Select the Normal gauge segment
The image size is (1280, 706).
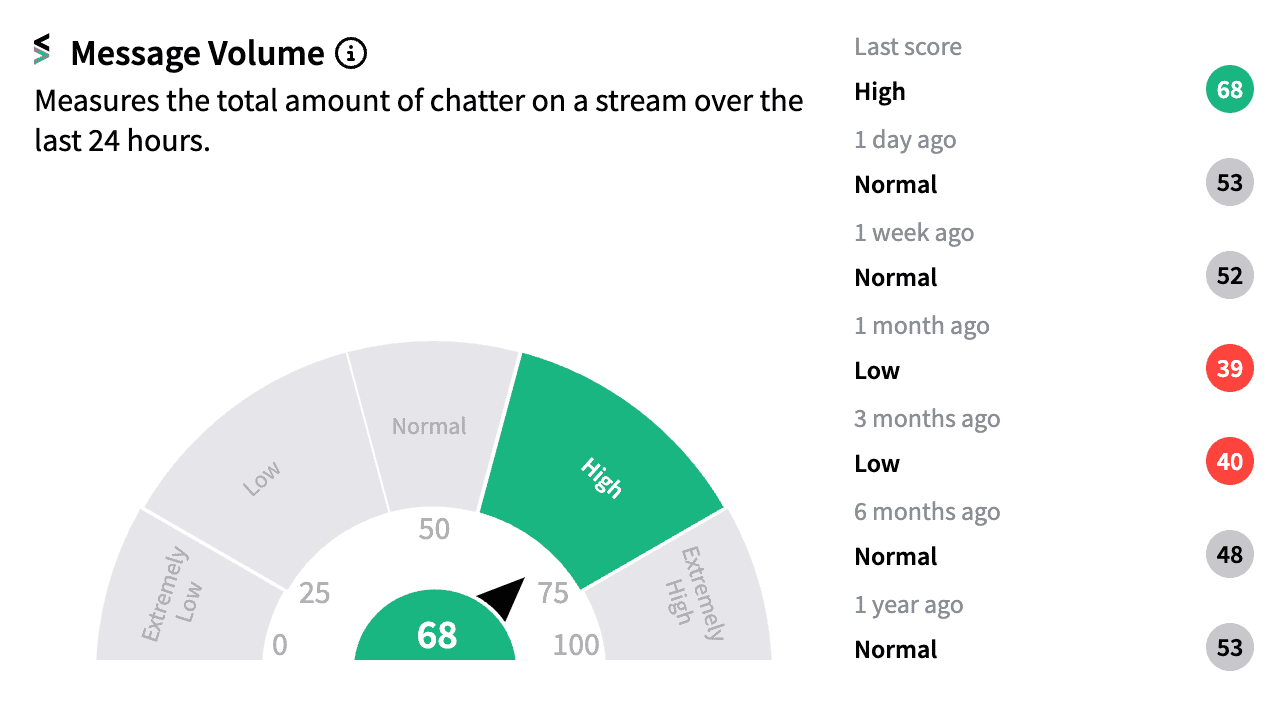pos(429,428)
